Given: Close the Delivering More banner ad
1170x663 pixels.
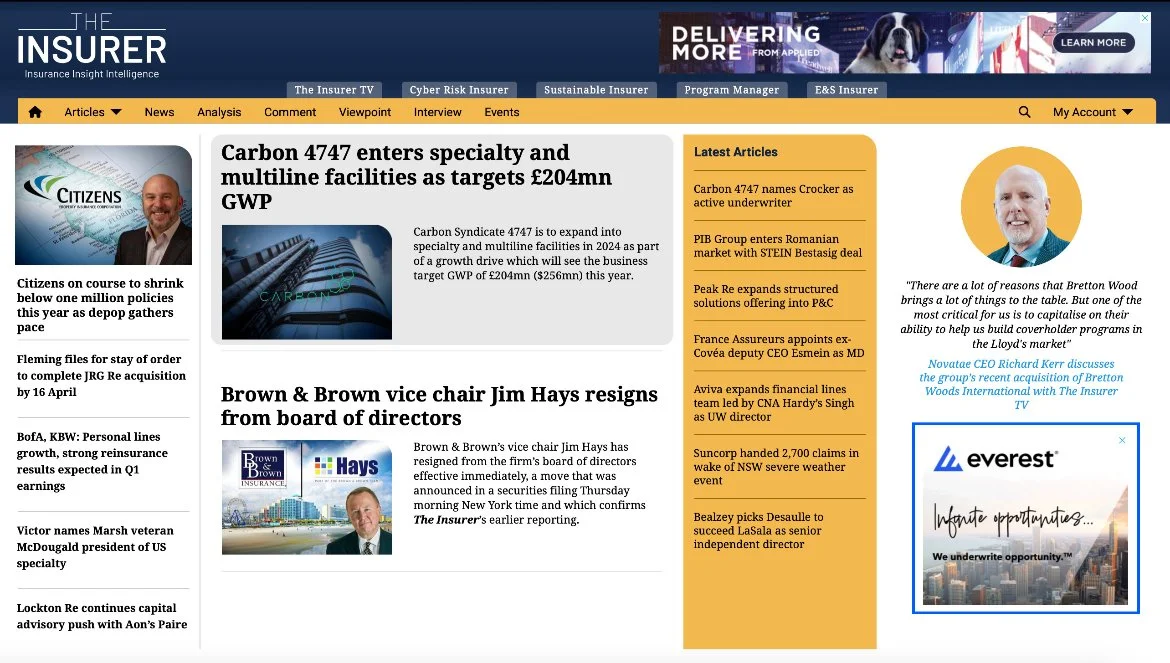Looking at the screenshot, I should point(1145,18).
